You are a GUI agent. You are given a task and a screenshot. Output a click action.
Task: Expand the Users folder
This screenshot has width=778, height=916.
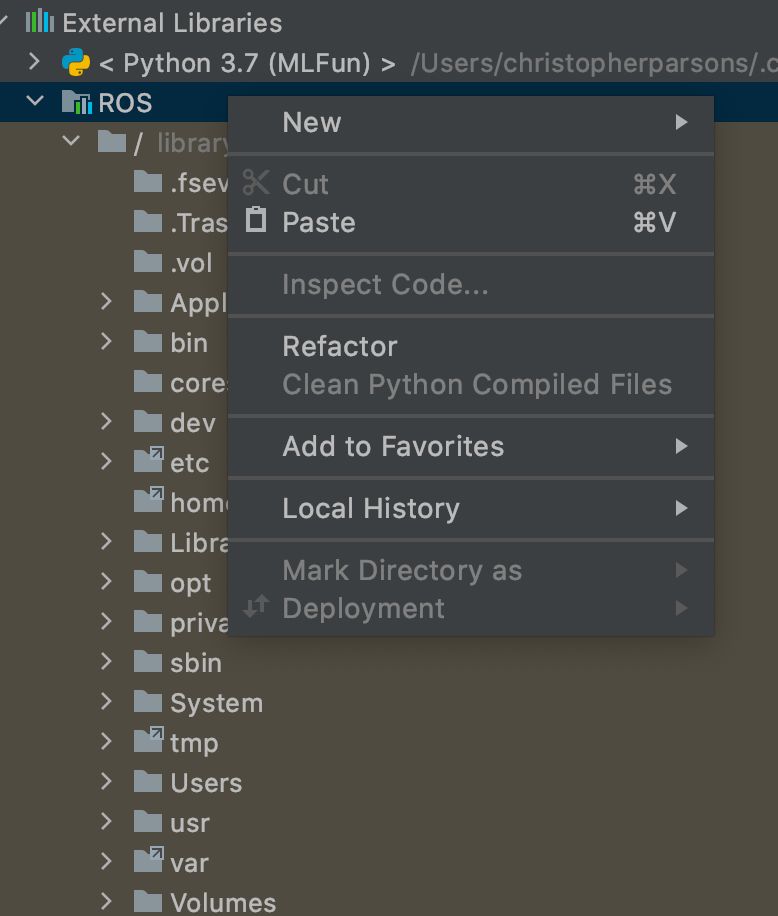[x=107, y=782]
